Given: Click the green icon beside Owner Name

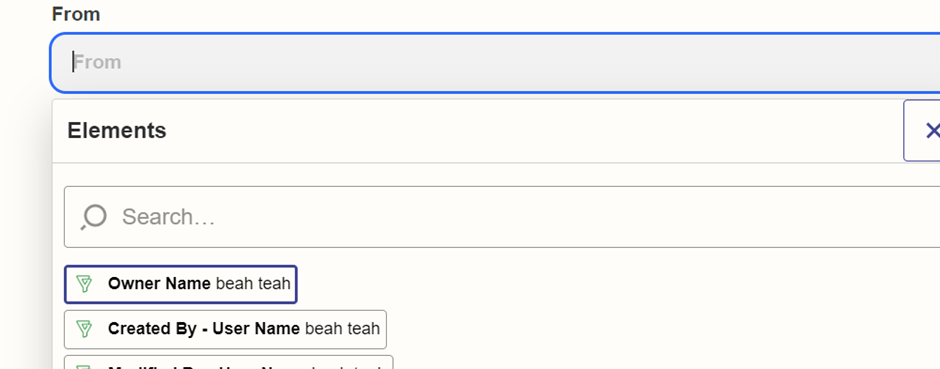Looking at the screenshot, I should point(85,284).
